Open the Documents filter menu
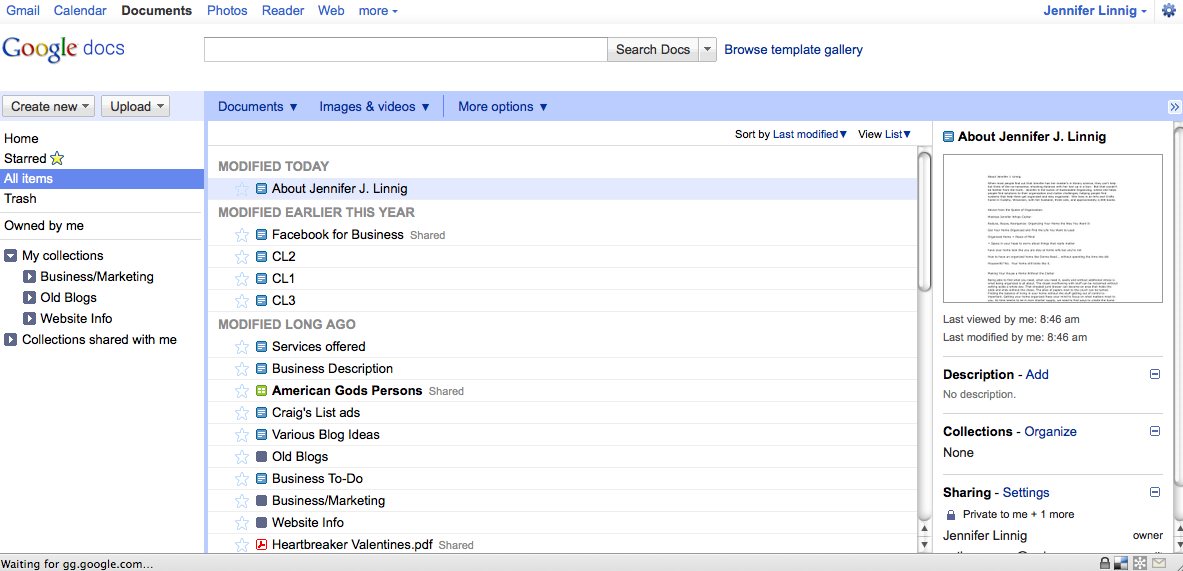This screenshot has width=1183, height=571. coord(258,106)
